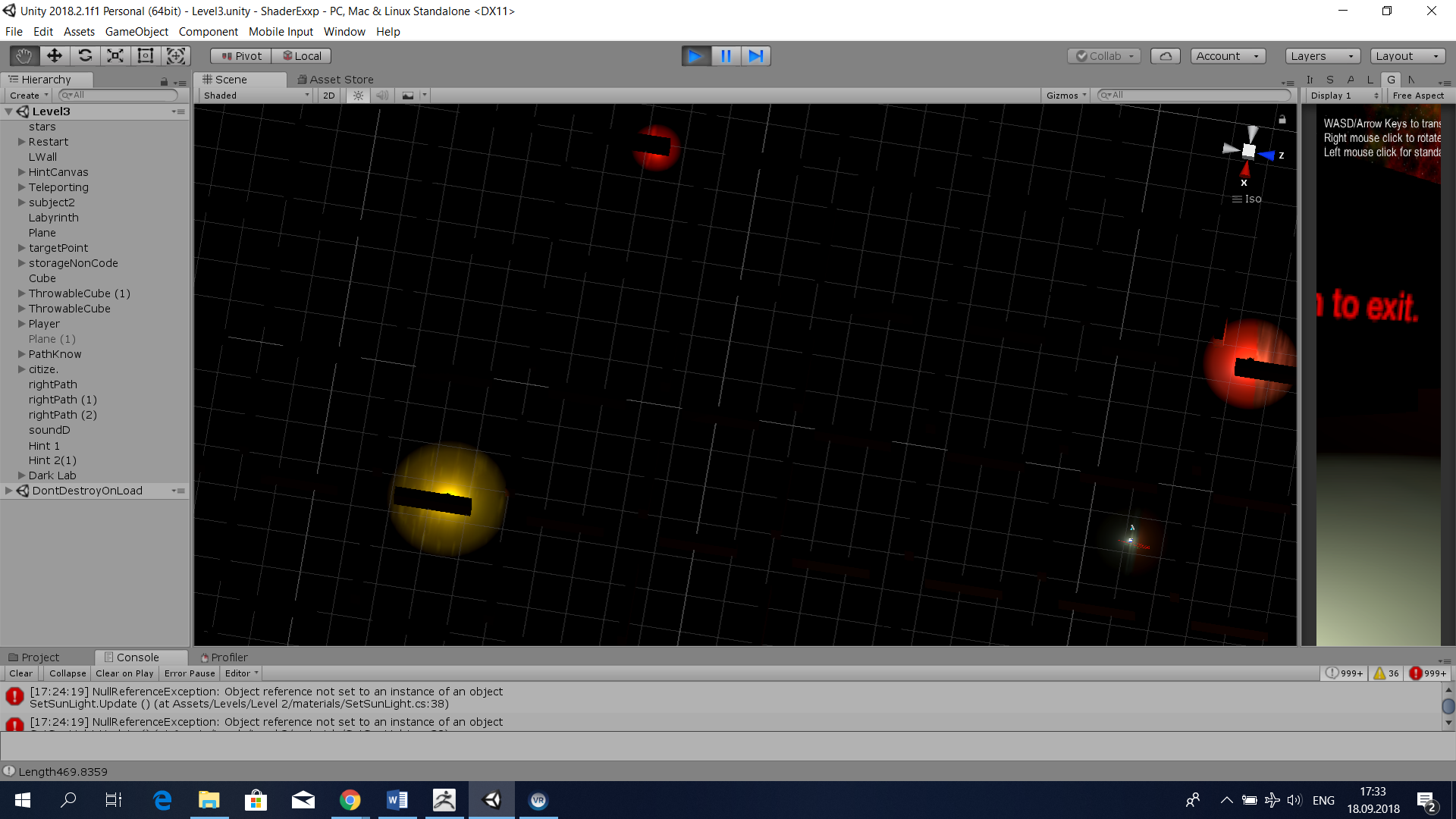Open the Layers dropdown
This screenshot has height=819, width=1456.
tap(1322, 55)
